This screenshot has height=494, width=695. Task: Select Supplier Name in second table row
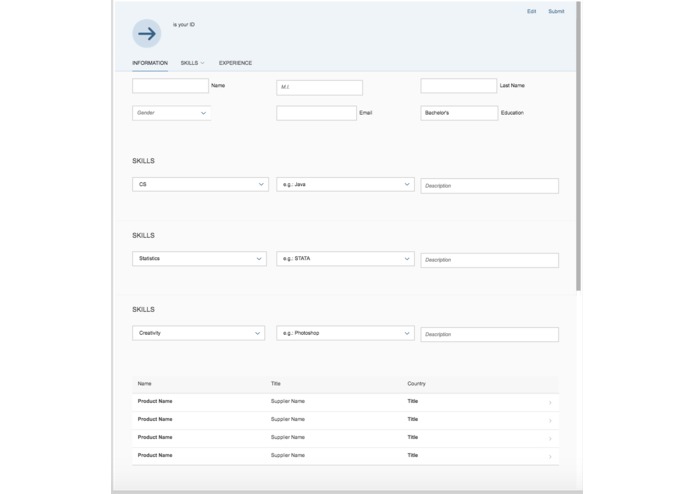(x=288, y=419)
